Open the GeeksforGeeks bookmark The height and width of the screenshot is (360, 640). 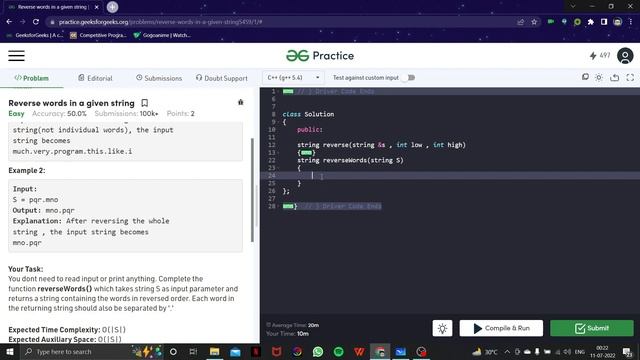pyautogui.click(x=35, y=36)
